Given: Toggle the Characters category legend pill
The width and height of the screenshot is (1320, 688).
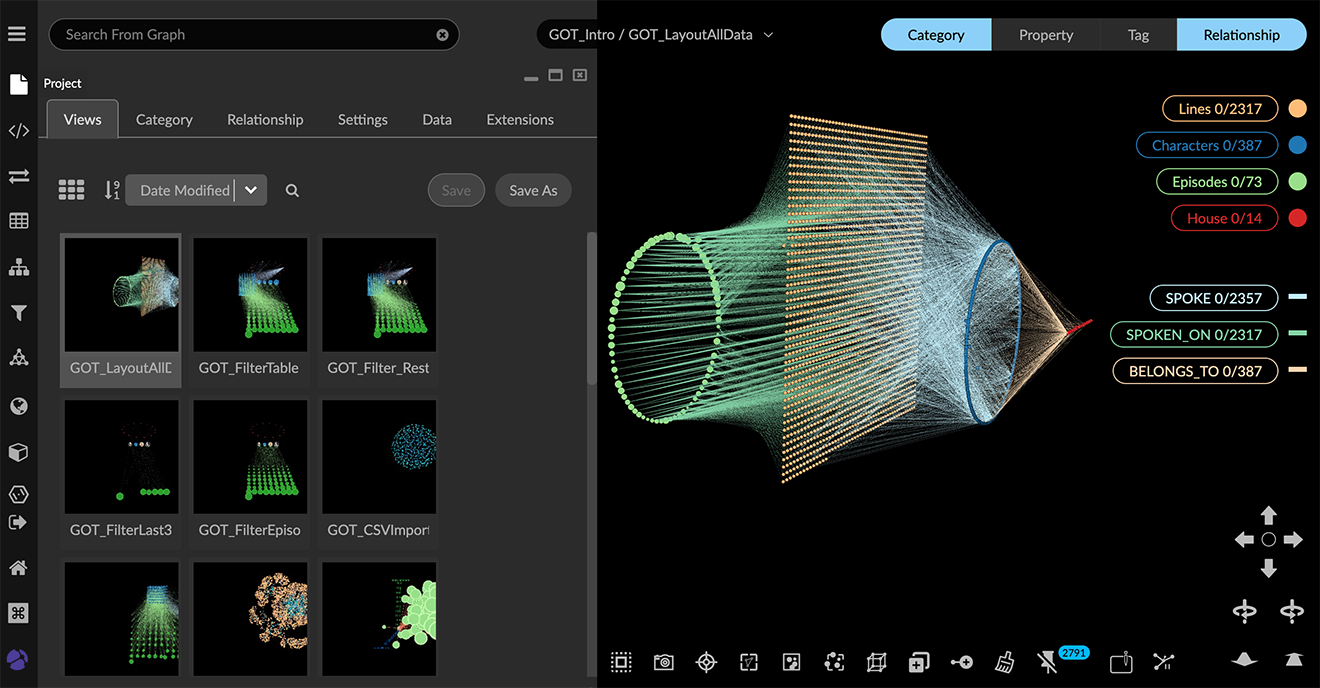Looking at the screenshot, I should [x=1206, y=145].
